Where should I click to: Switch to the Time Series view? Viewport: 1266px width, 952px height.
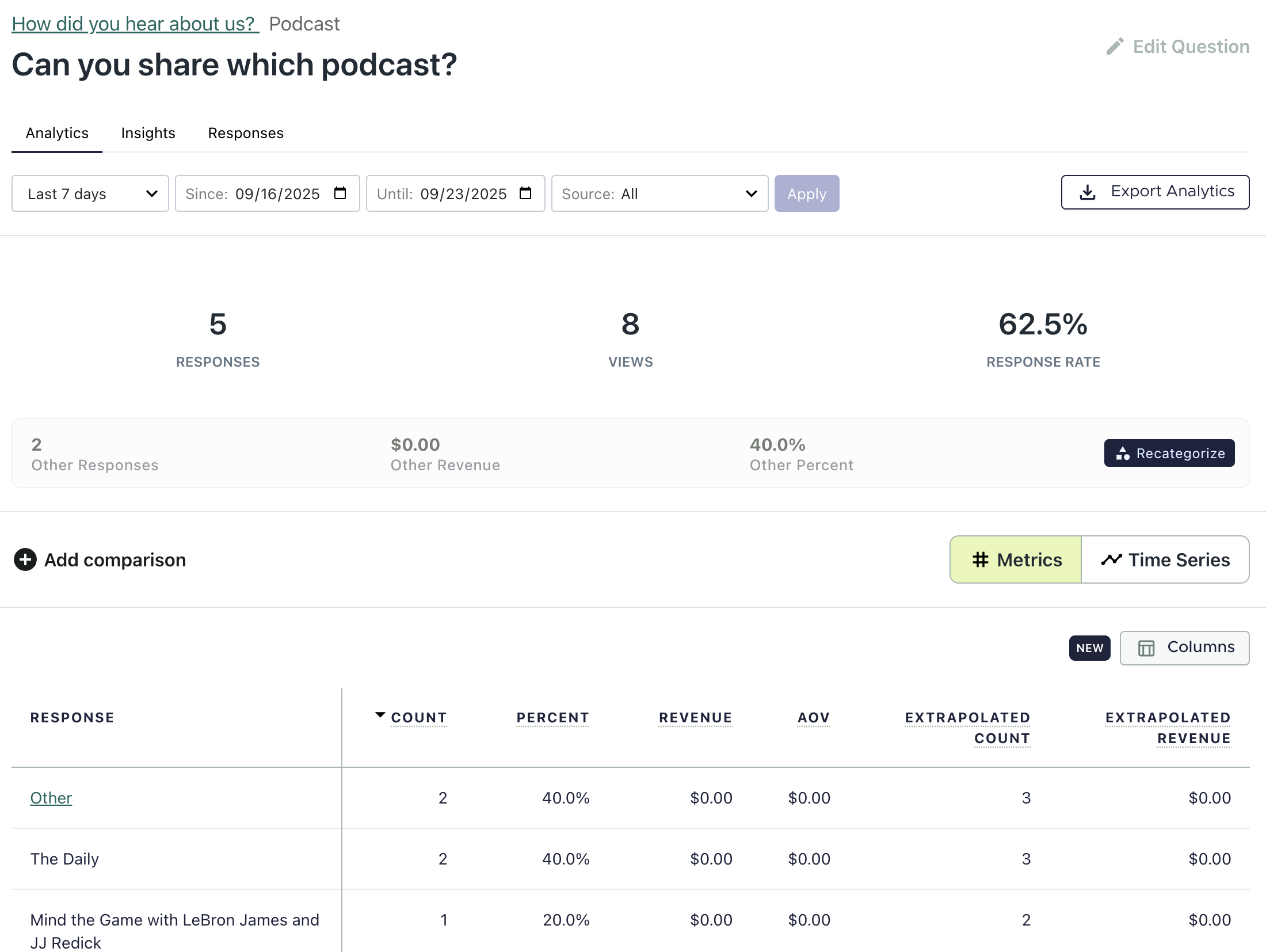1165,559
